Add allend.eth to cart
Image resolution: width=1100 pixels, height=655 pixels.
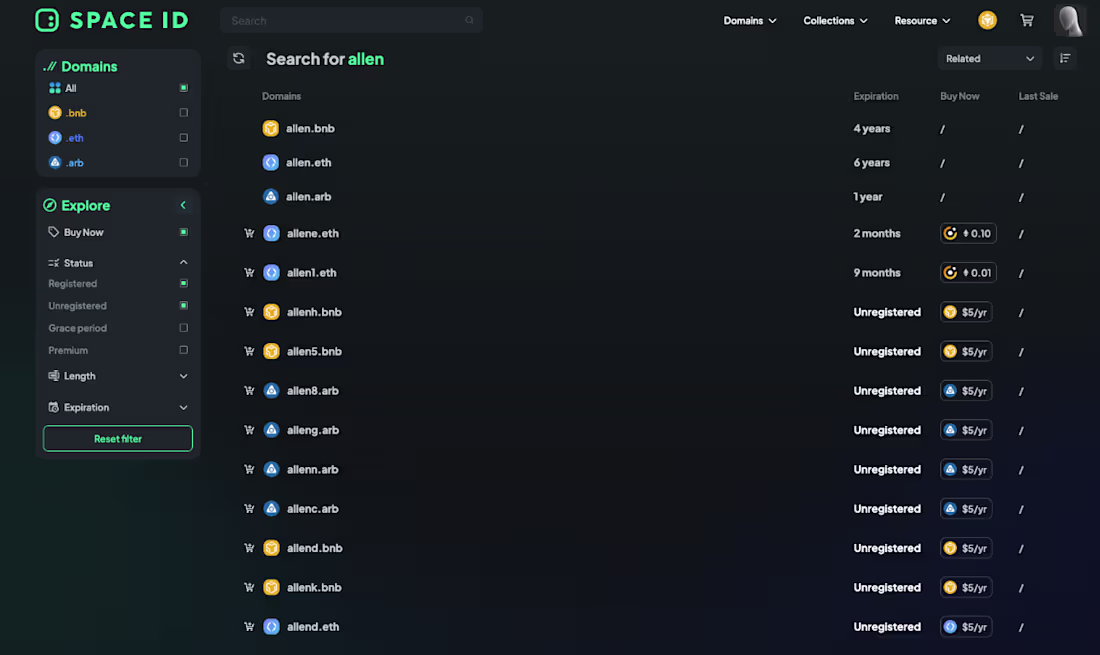pos(249,626)
